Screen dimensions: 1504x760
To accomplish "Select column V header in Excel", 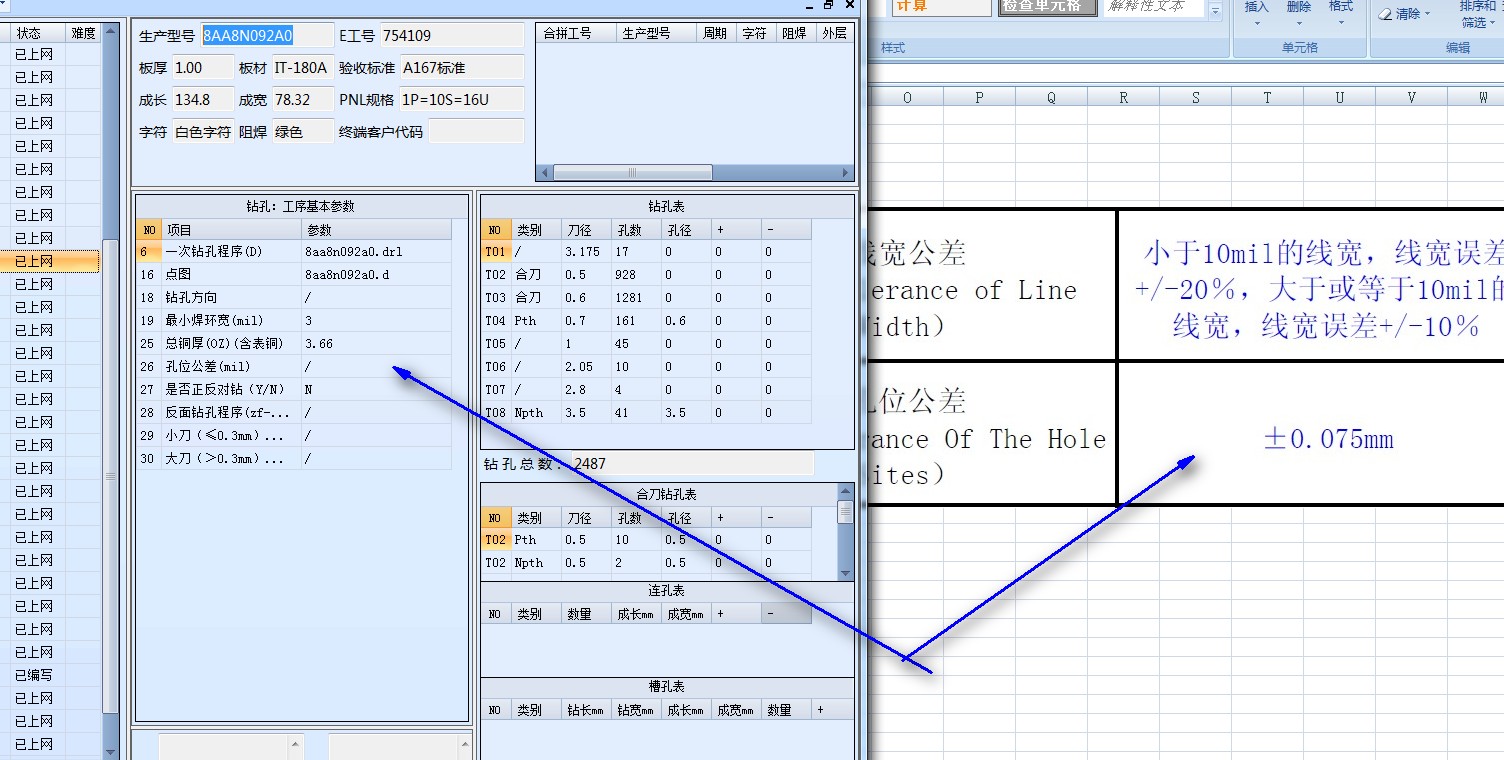I will click(1411, 97).
